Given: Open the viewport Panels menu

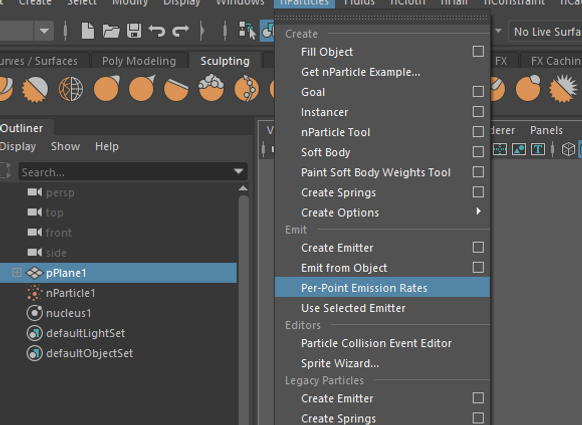Looking at the screenshot, I should tap(546, 130).
